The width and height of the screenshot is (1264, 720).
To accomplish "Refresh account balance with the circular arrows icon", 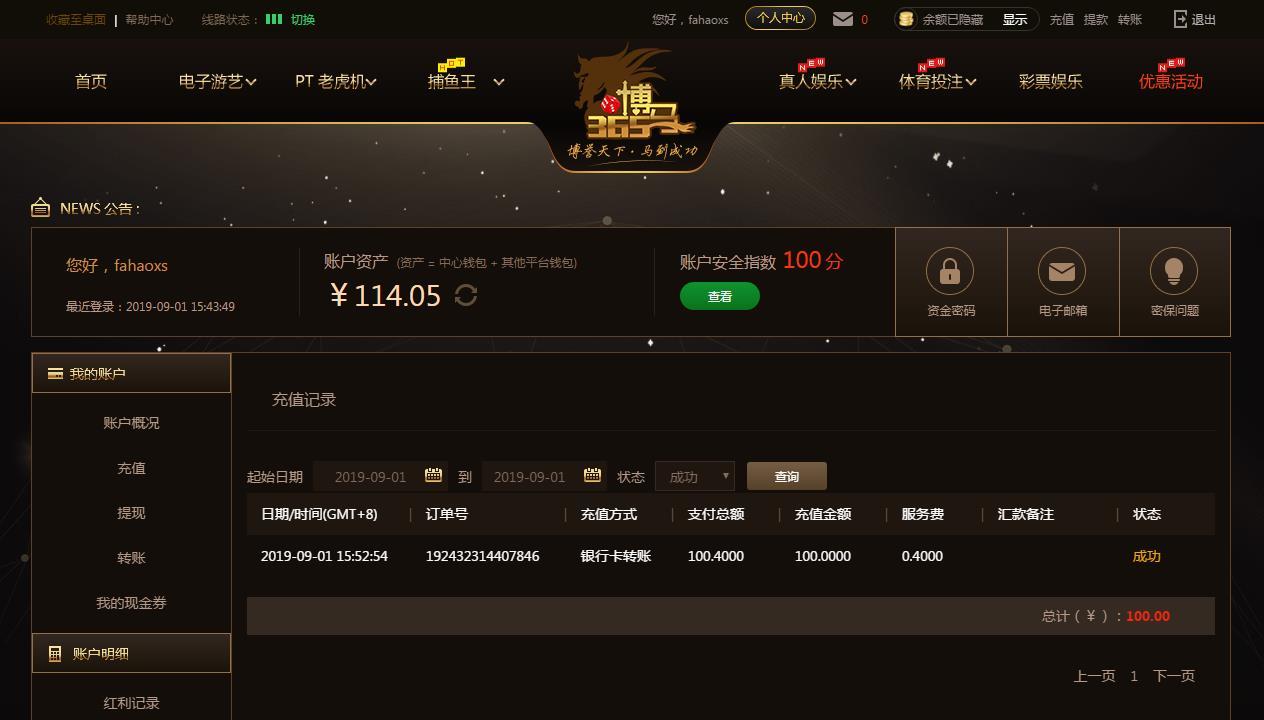I will (x=466, y=295).
